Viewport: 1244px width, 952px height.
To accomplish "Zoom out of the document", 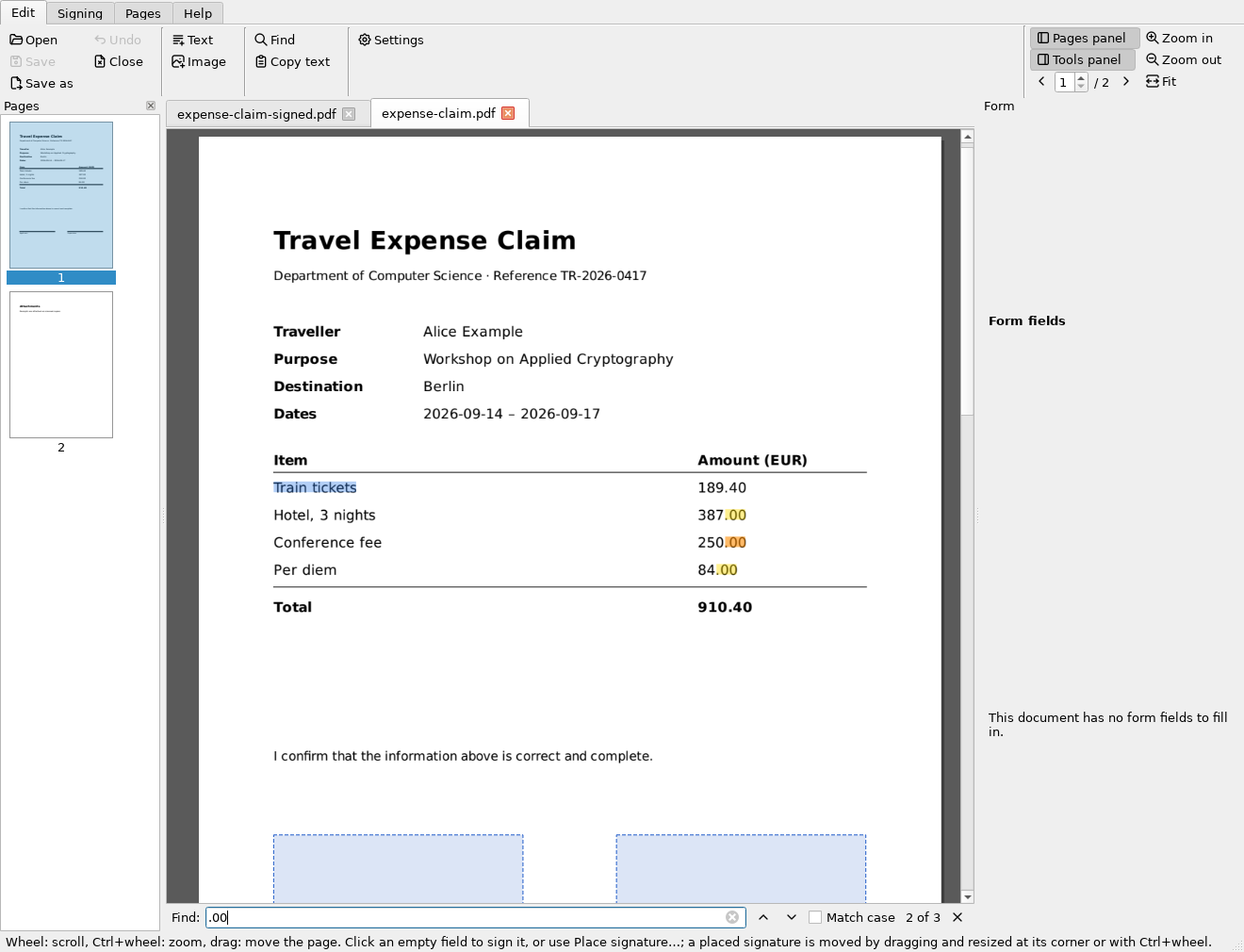I will (x=1184, y=59).
